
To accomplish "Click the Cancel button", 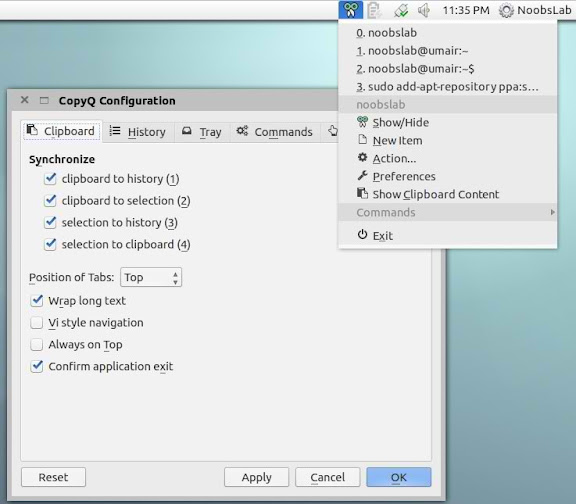I will point(328,477).
